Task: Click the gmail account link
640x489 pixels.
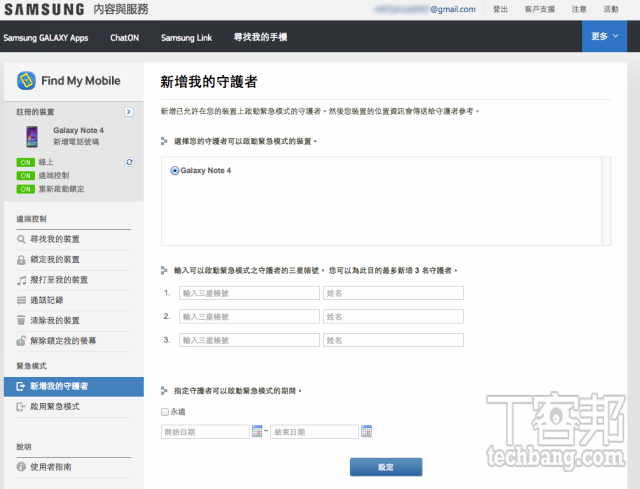Action: click(425, 9)
